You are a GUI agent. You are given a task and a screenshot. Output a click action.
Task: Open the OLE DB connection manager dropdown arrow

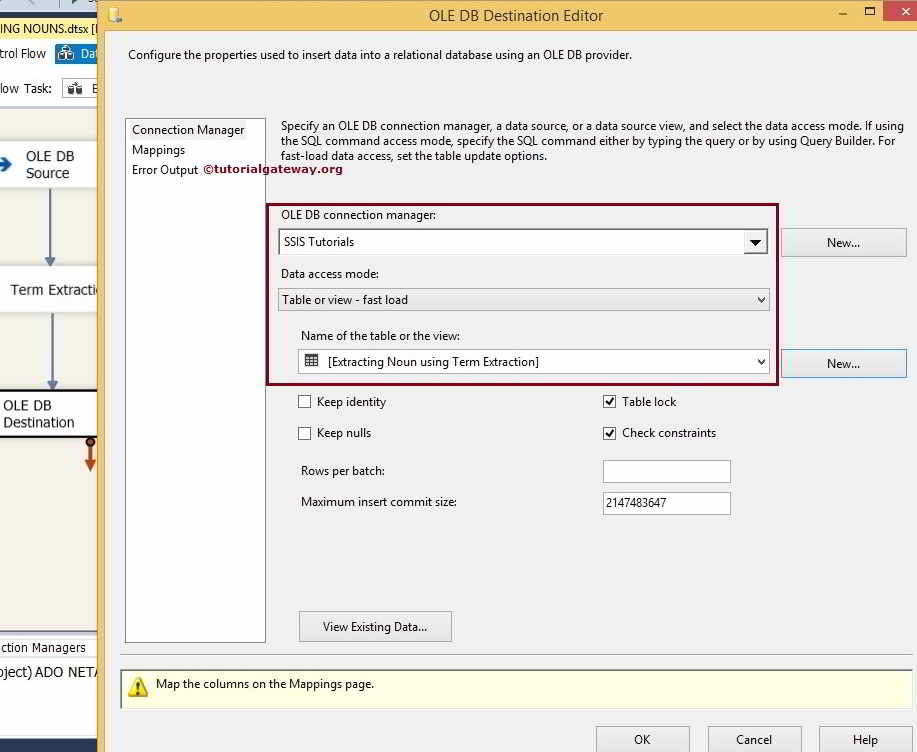click(x=755, y=242)
